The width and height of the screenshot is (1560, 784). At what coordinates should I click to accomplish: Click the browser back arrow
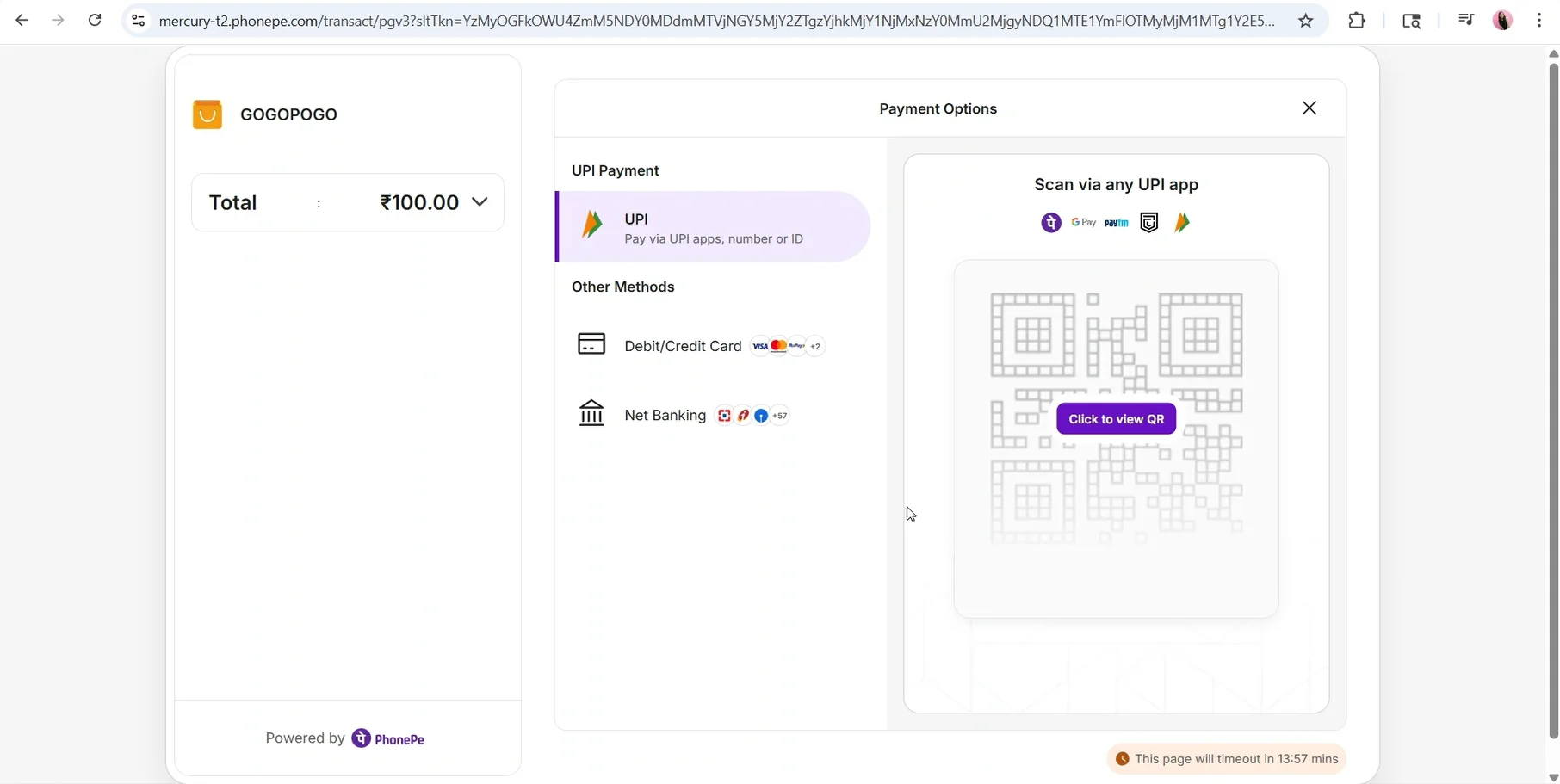pyautogui.click(x=22, y=20)
